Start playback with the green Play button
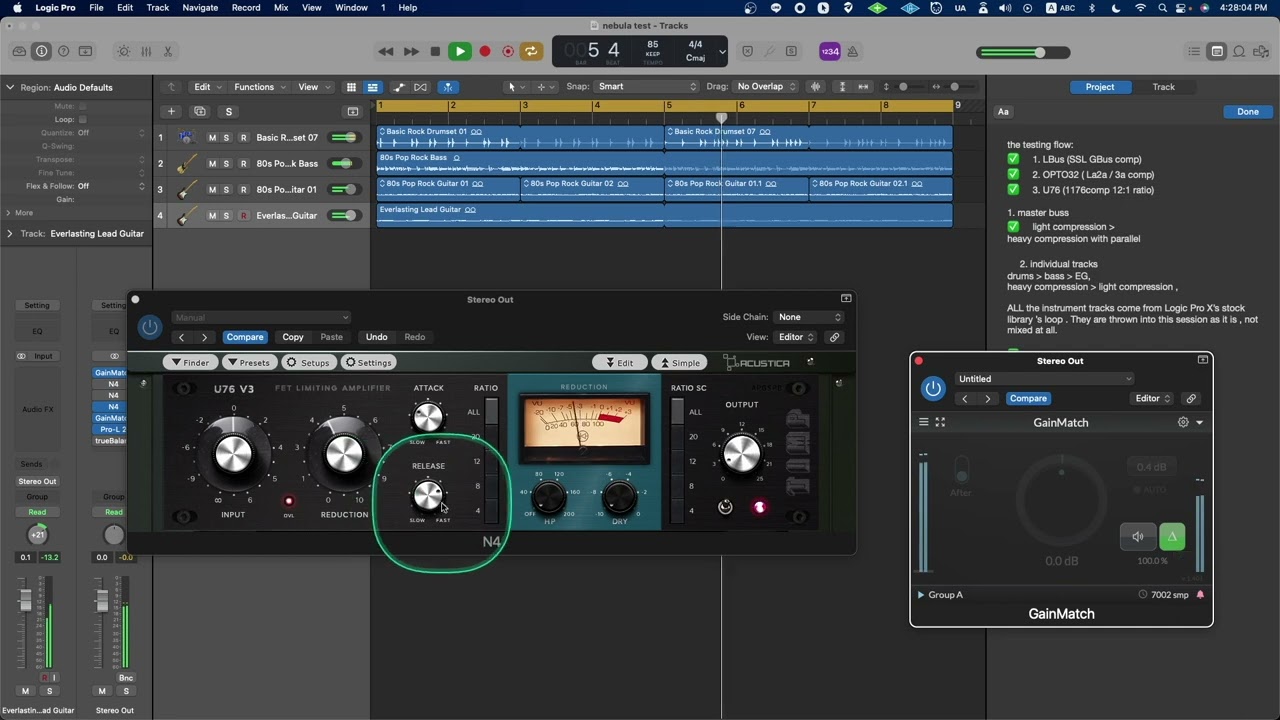The height and width of the screenshot is (720, 1280). click(x=460, y=51)
